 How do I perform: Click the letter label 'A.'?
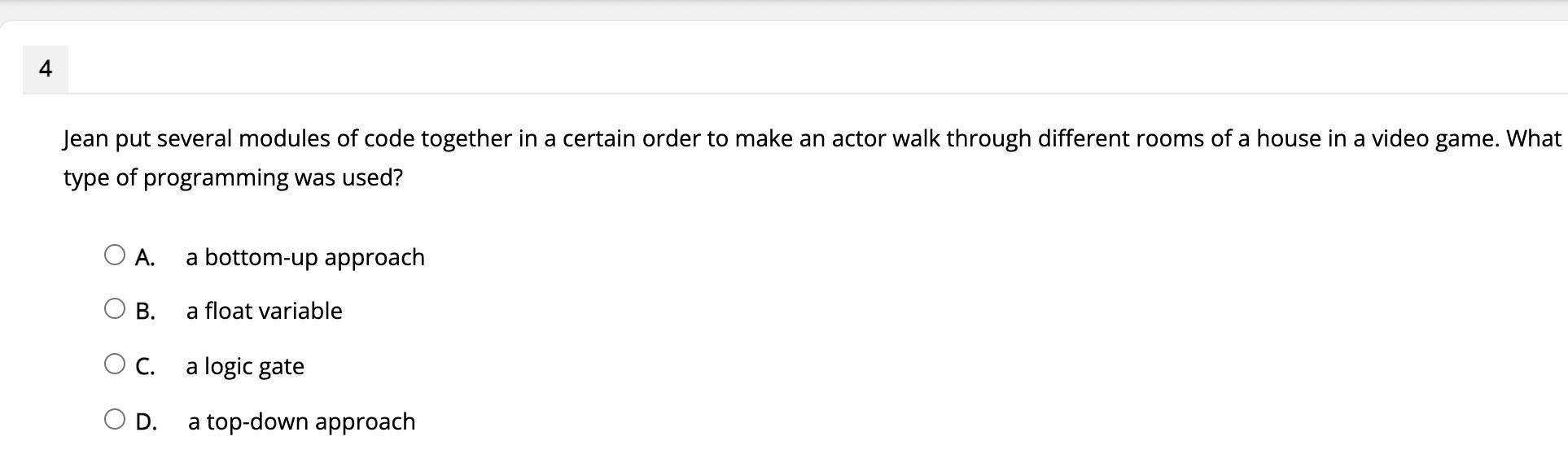(145, 258)
